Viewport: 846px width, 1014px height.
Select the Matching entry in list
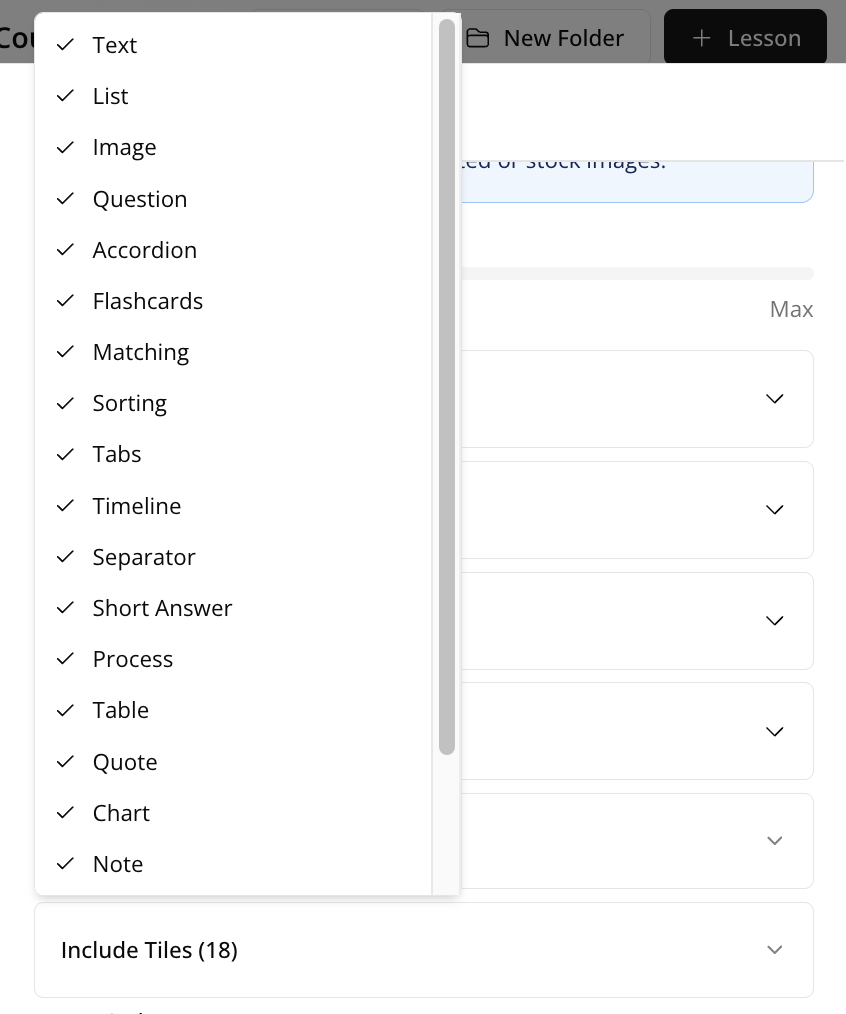pos(140,352)
